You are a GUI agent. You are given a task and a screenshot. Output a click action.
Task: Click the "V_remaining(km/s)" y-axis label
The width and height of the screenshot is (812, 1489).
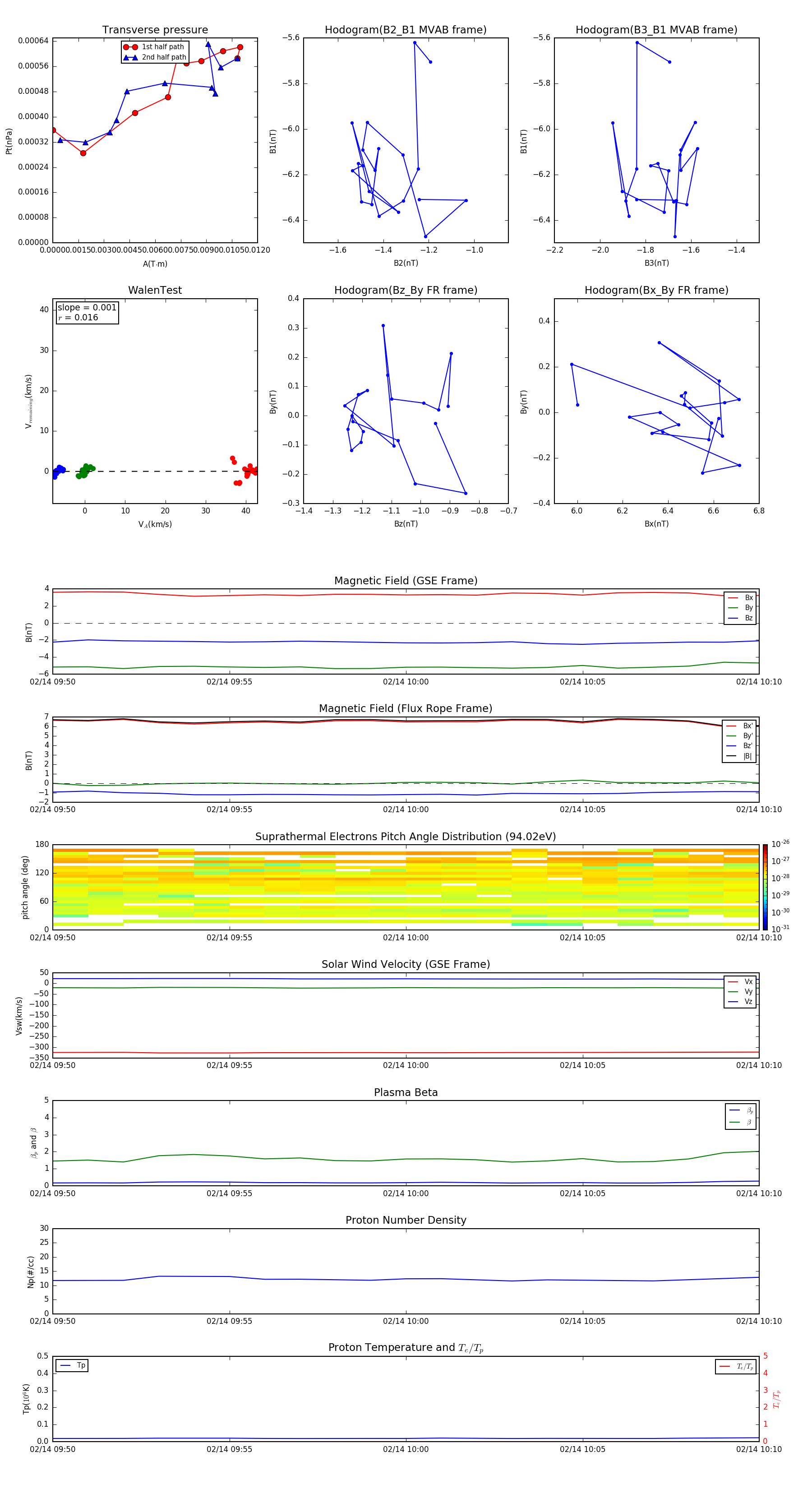tap(28, 401)
